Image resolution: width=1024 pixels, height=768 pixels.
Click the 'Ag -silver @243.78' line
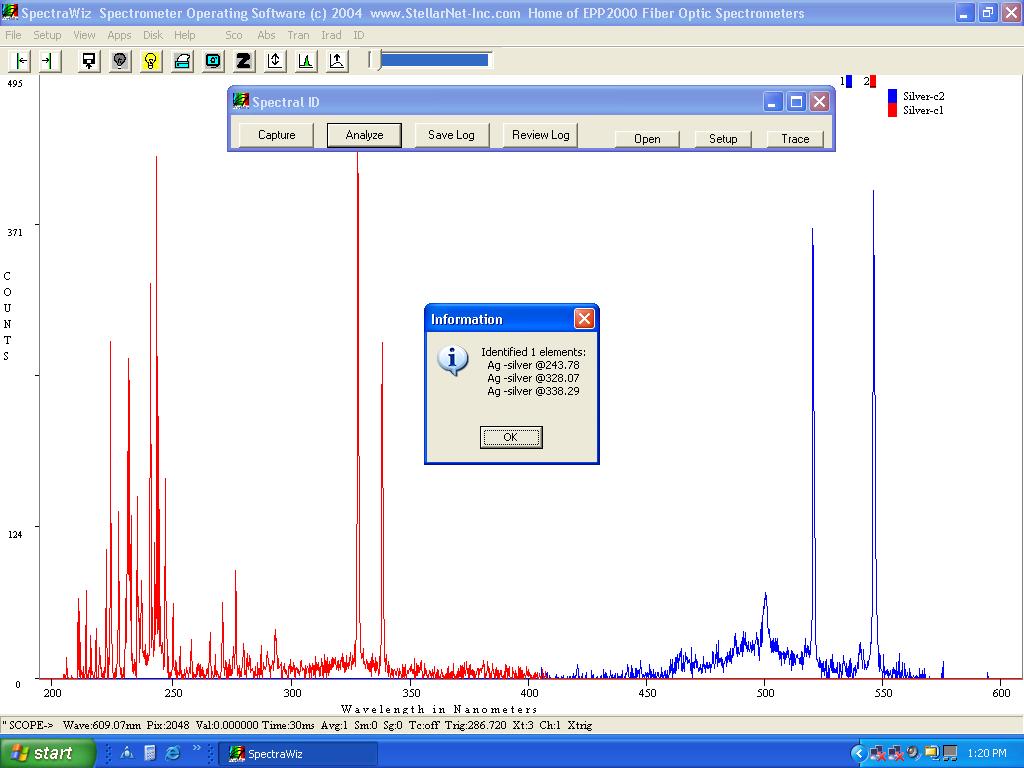[533, 365]
